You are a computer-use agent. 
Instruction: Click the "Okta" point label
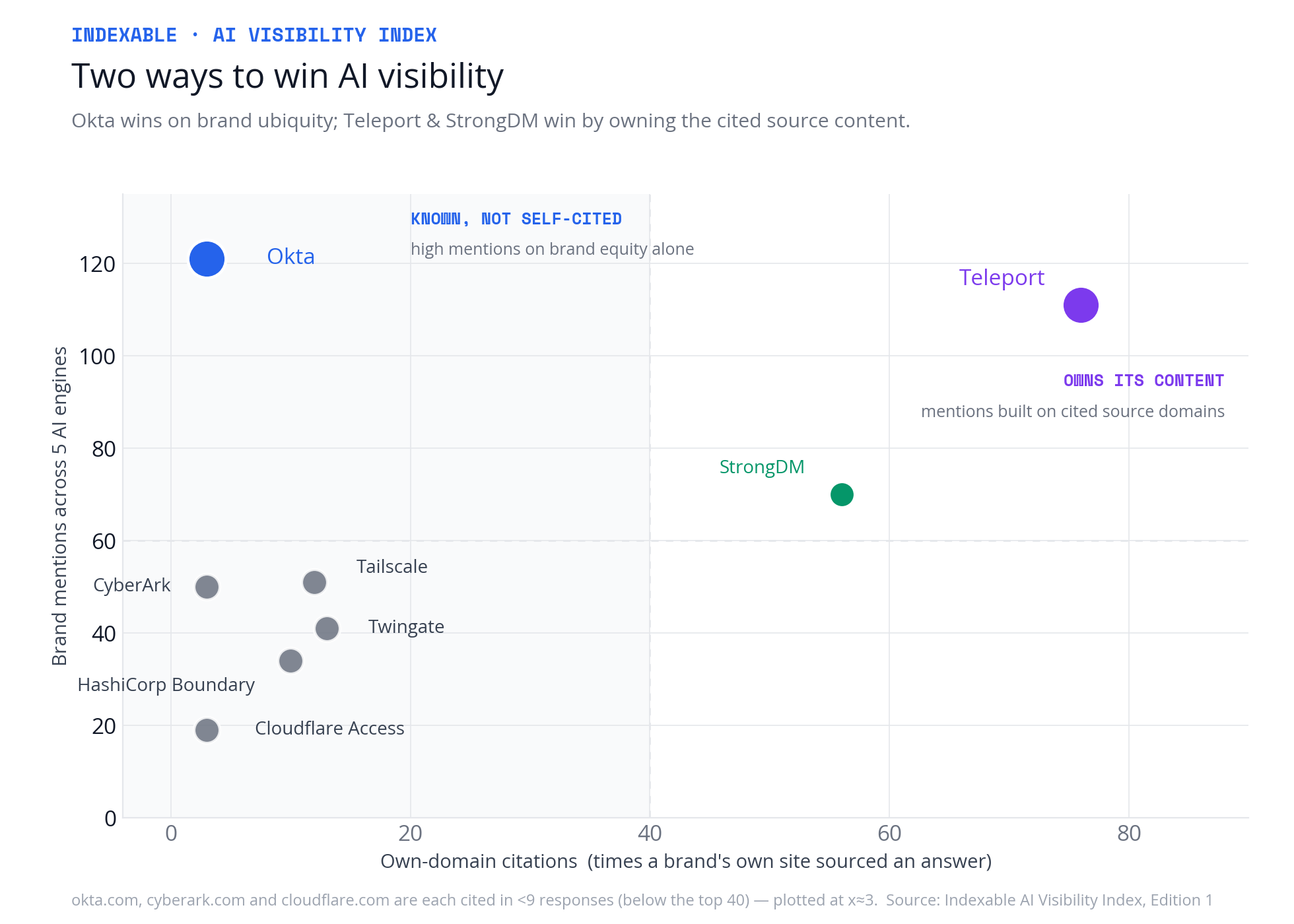290,256
